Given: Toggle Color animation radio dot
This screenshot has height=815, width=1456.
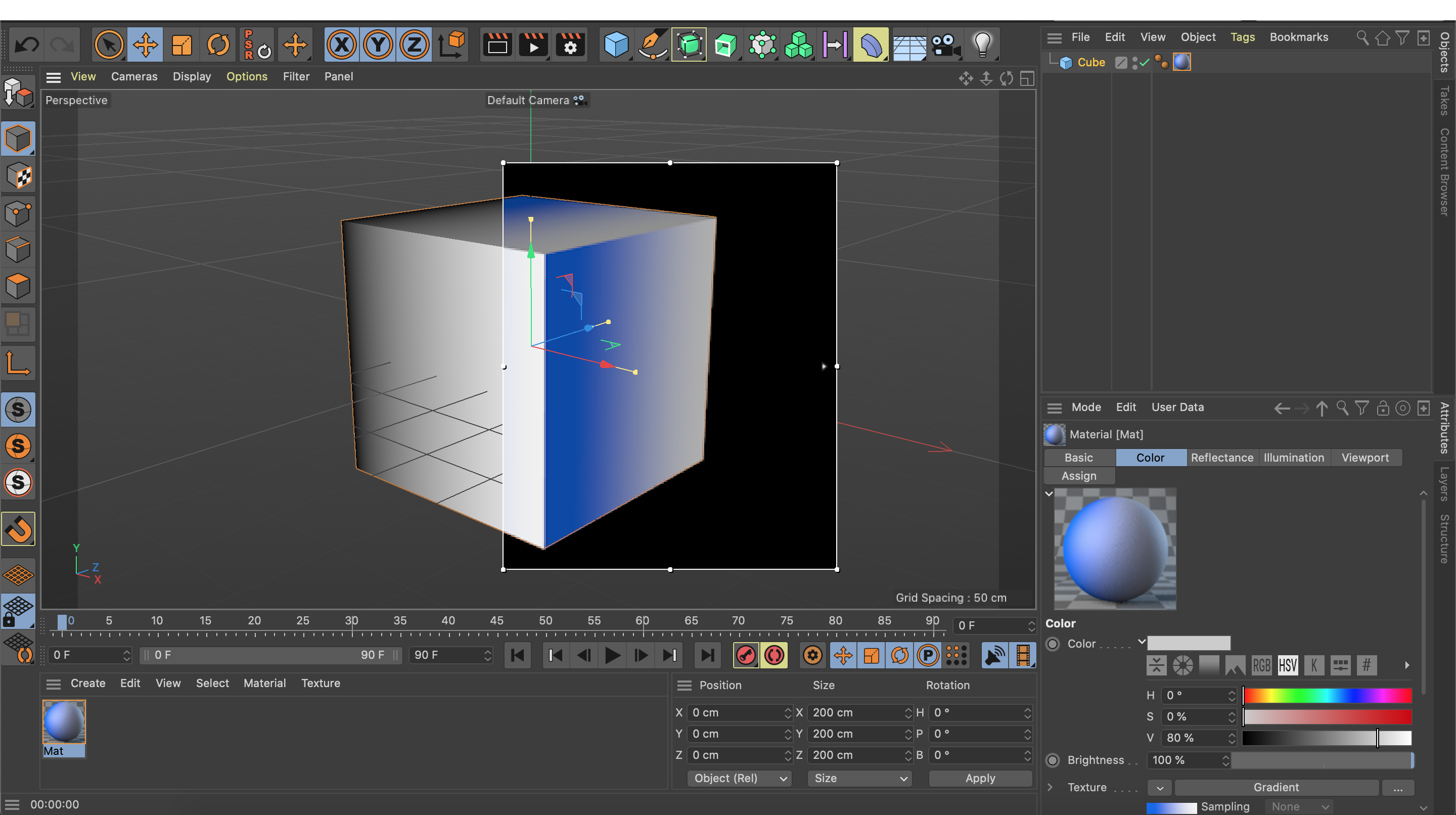Looking at the screenshot, I should pyautogui.click(x=1053, y=644).
